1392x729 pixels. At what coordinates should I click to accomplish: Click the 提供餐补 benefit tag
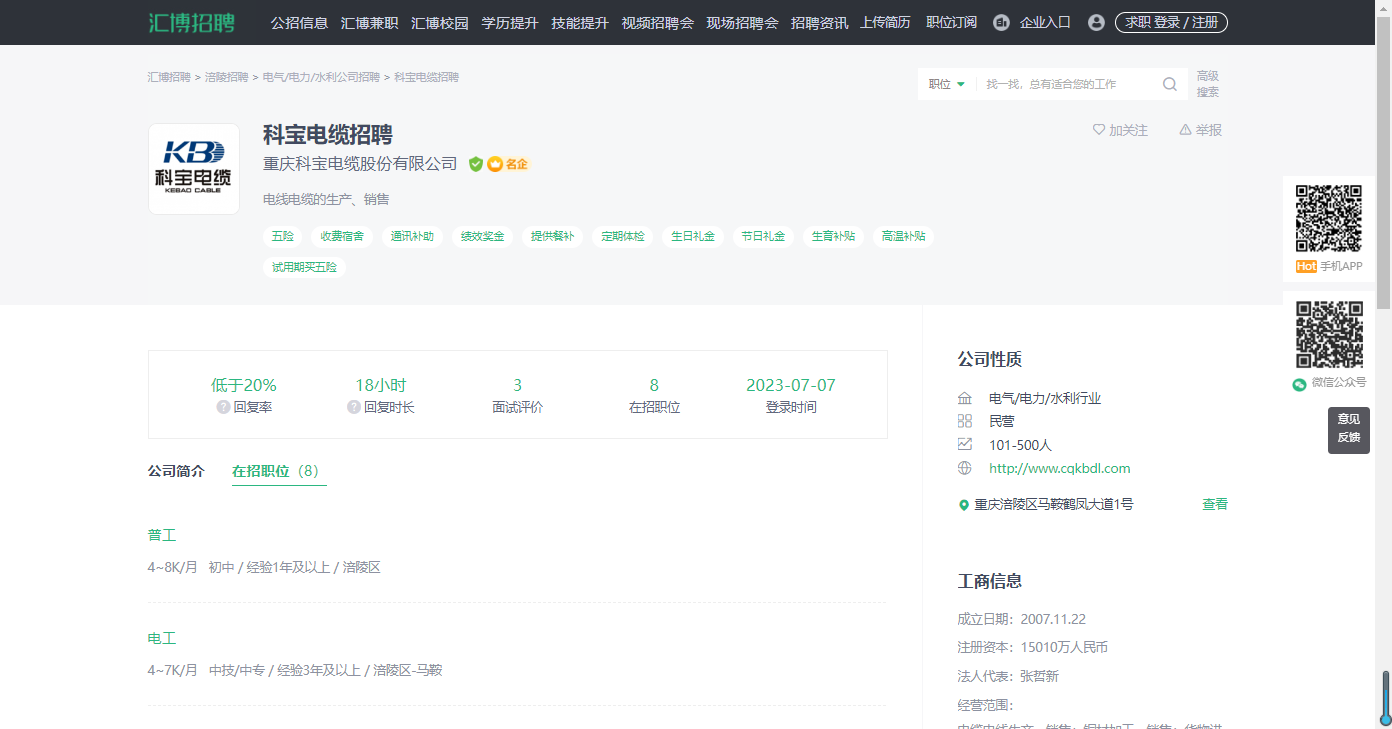[552, 237]
